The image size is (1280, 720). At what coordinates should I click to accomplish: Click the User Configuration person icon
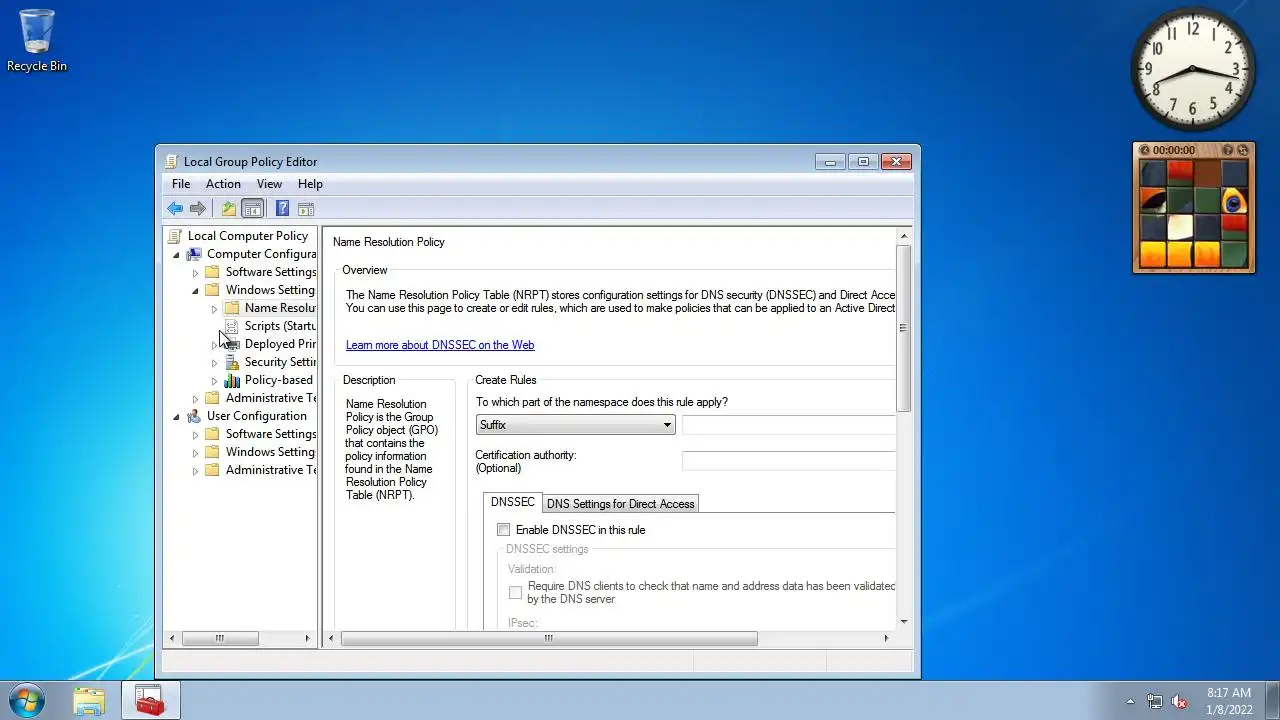click(194, 416)
